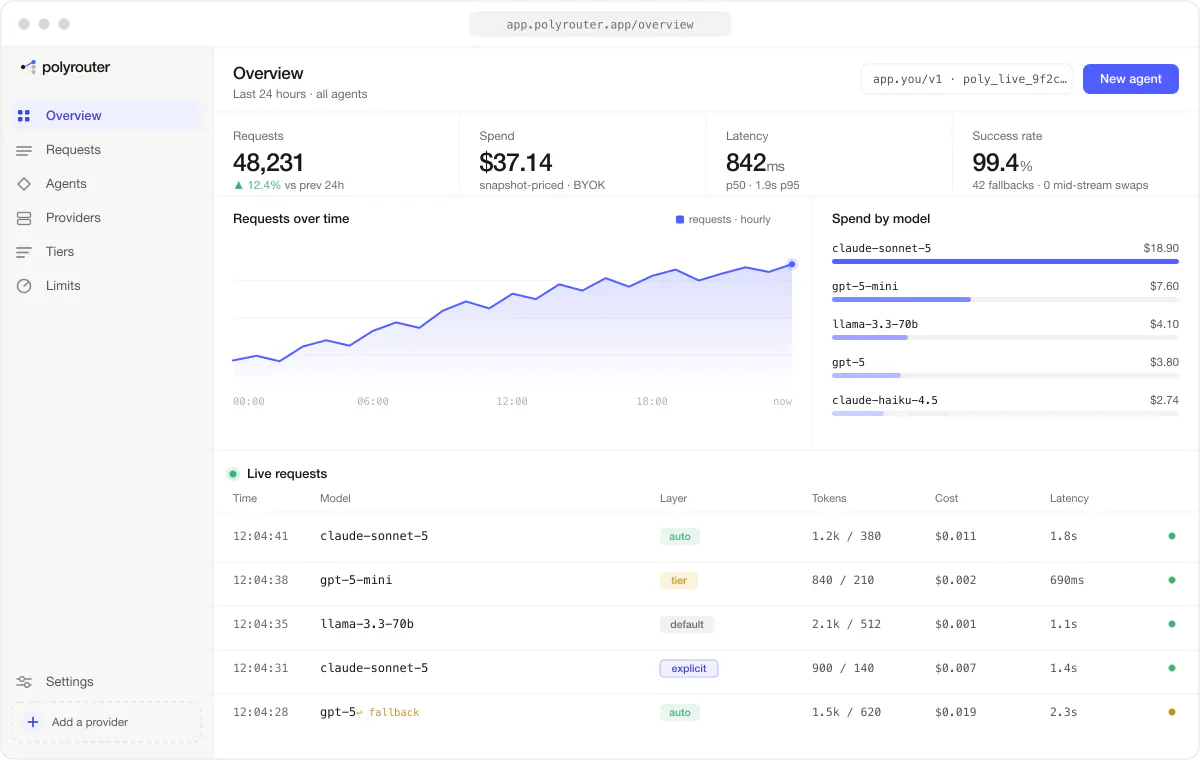Select Tiers in the sidebar
The height and width of the screenshot is (760, 1200).
(x=106, y=252)
